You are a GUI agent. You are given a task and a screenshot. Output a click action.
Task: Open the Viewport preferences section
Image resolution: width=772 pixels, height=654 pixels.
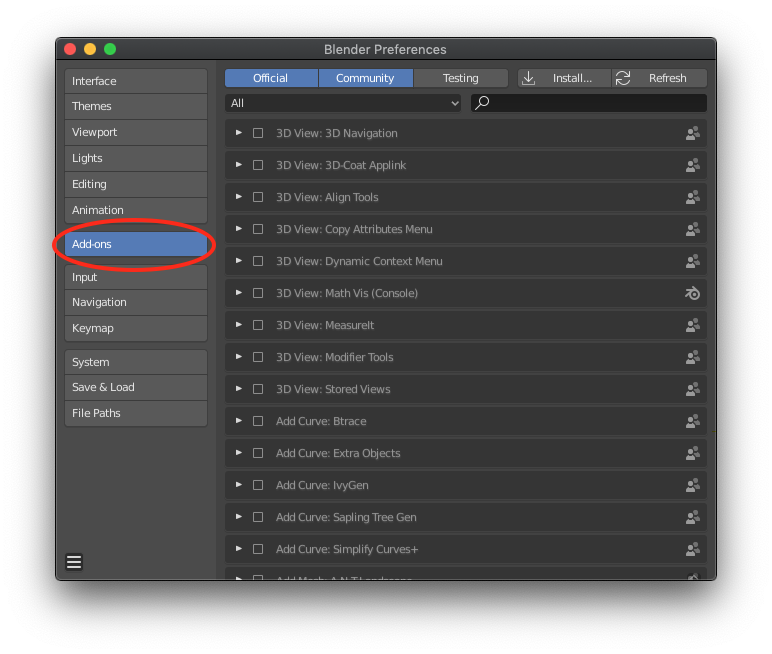tap(136, 132)
